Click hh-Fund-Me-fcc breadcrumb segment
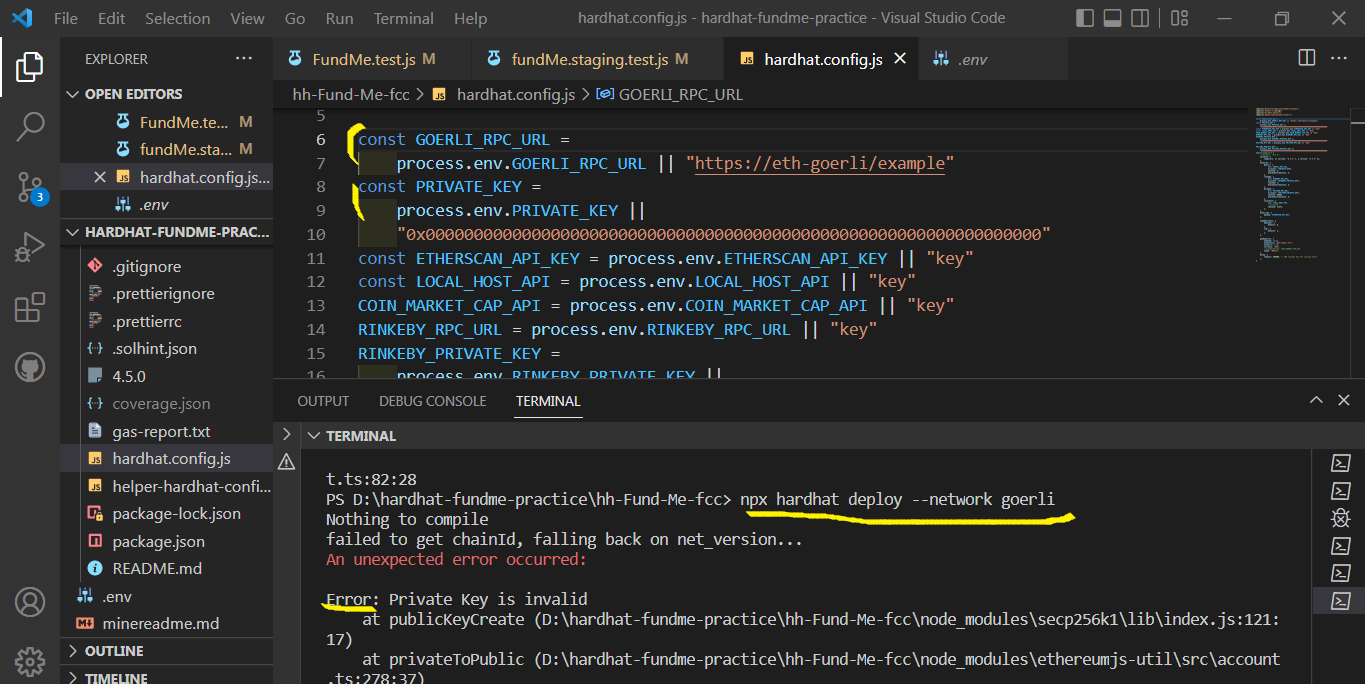The width and height of the screenshot is (1365, 684). click(351, 94)
